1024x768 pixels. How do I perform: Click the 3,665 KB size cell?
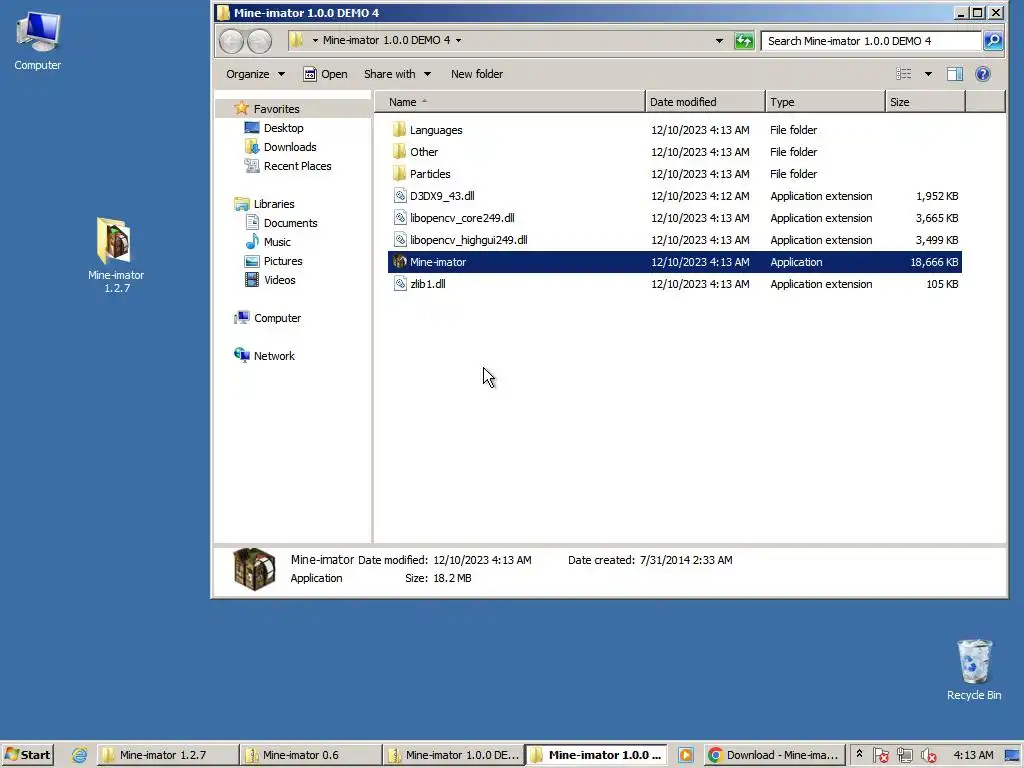point(936,218)
